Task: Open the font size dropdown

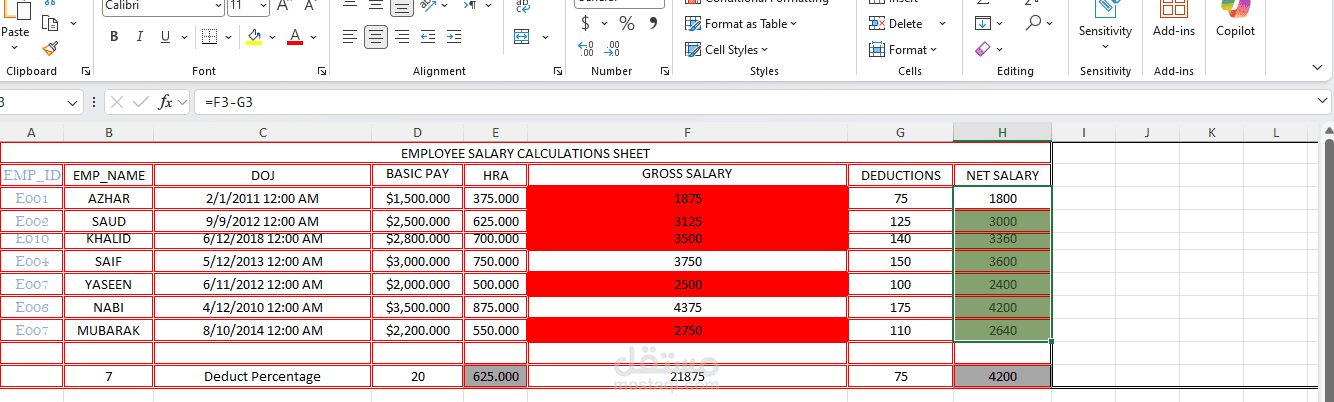Action: (x=263, y=5)
